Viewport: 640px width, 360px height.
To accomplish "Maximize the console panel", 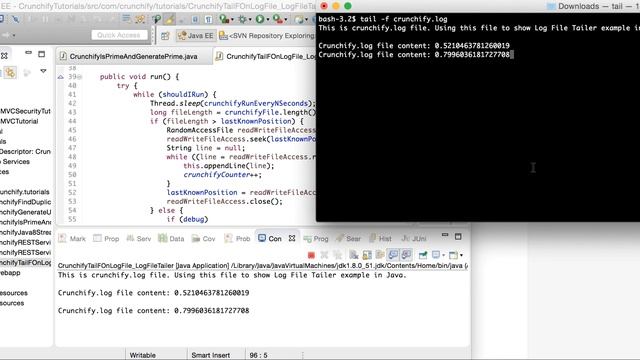I will [x=458, y=236].
